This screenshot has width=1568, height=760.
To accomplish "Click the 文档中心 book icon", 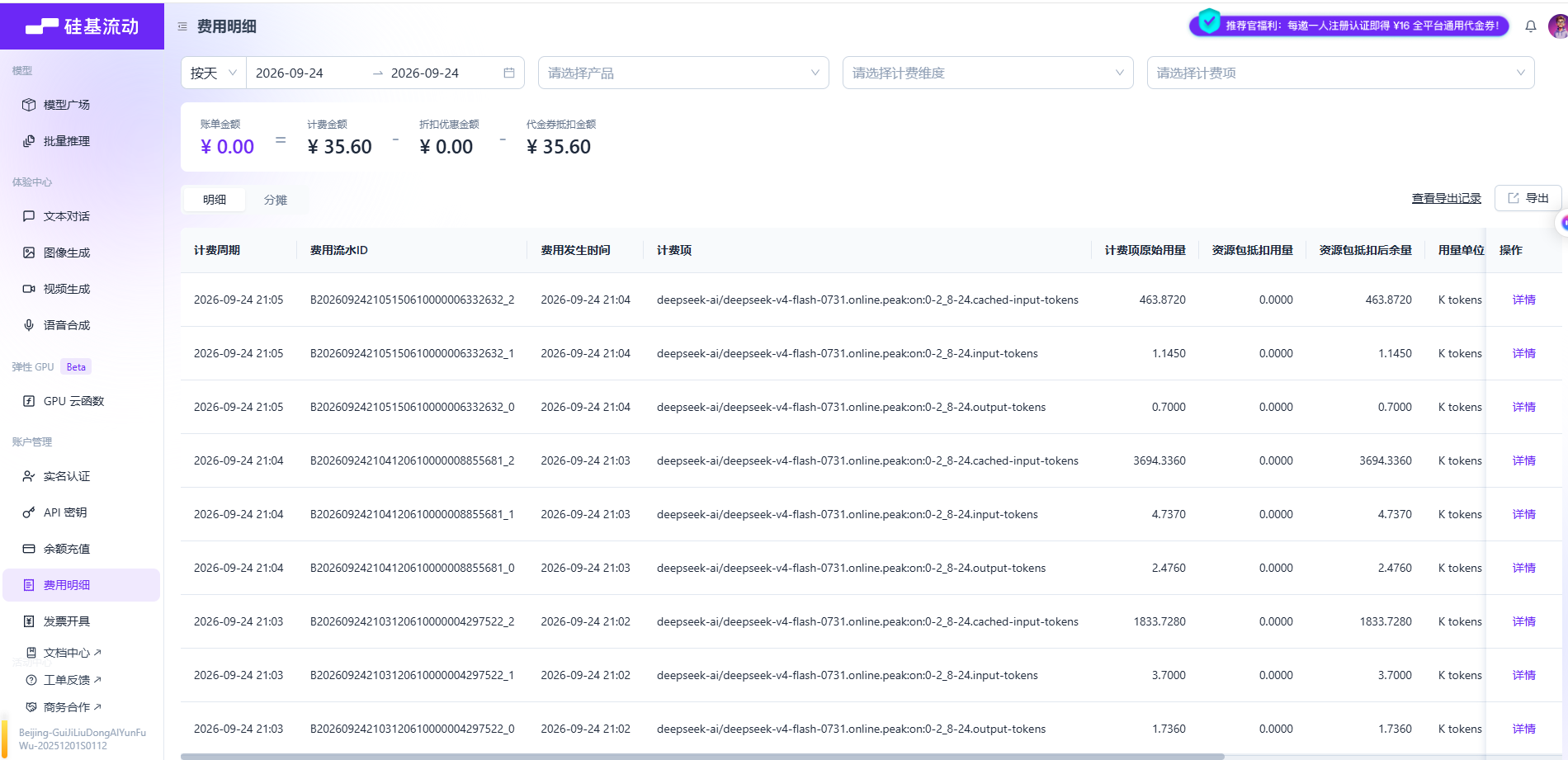I will 31,653.
